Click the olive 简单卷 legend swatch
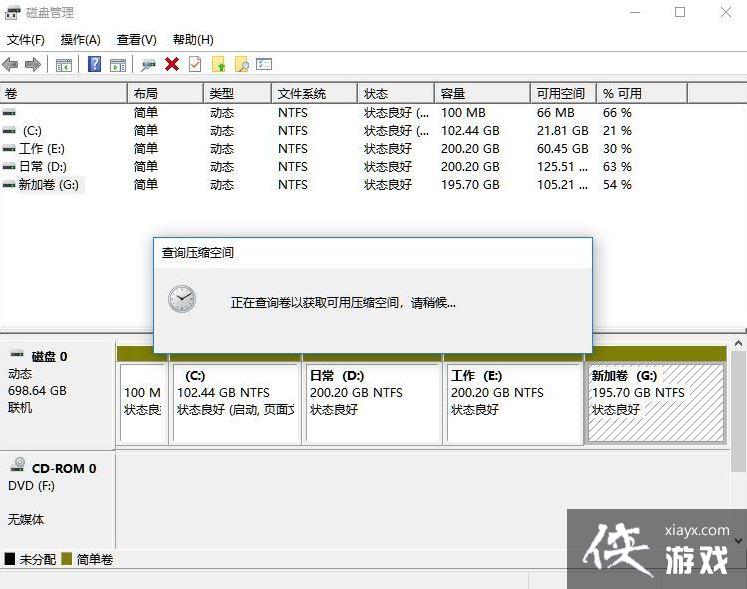This screenshot has width=747, height=589. tap(67, 559)
